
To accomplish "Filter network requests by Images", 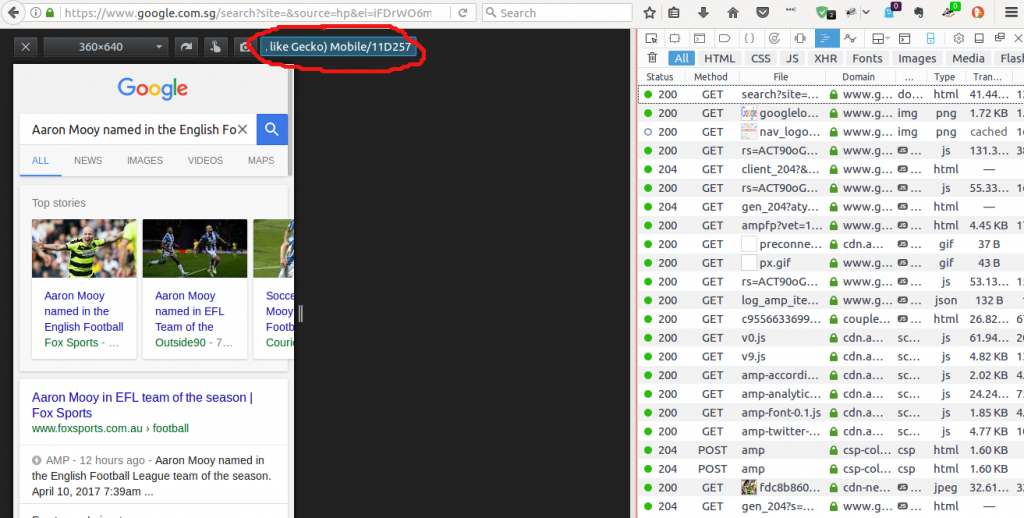I will (x=917, y=58).
